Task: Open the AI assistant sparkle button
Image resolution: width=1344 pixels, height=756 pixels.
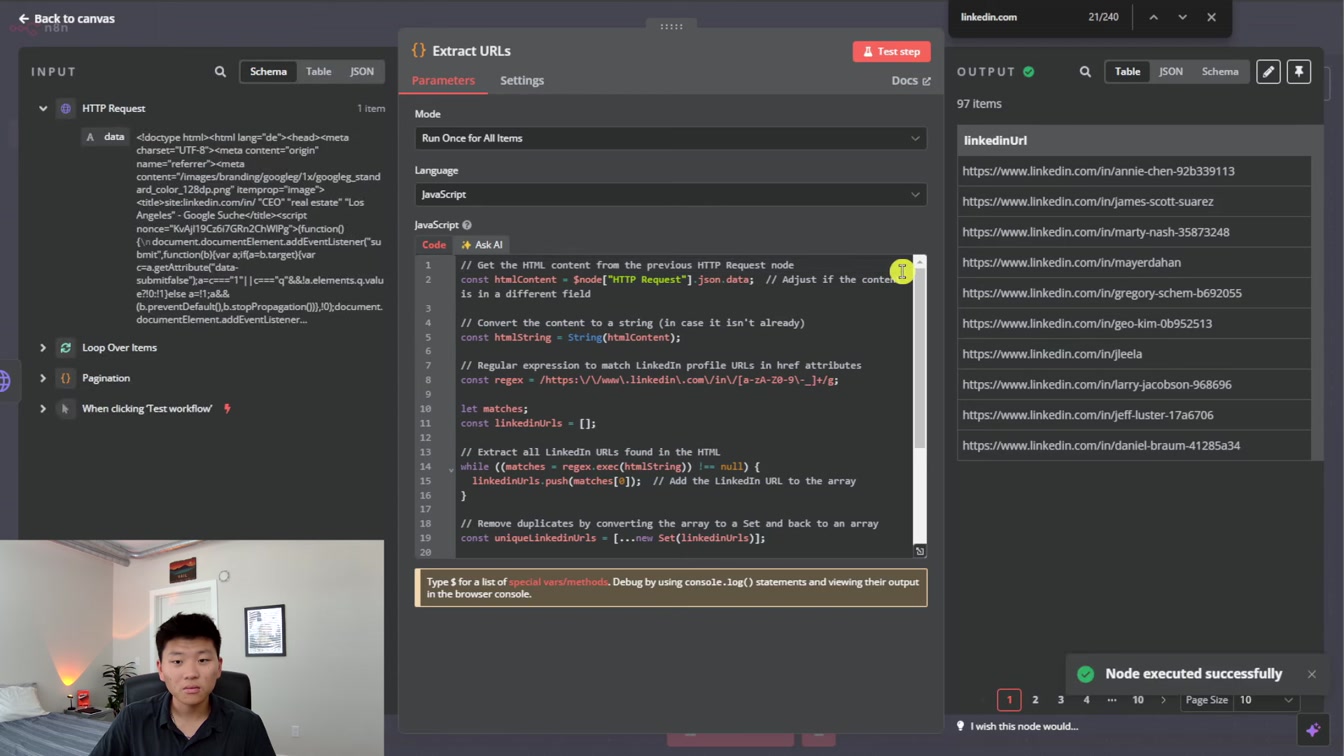Action: (1313, 730)
